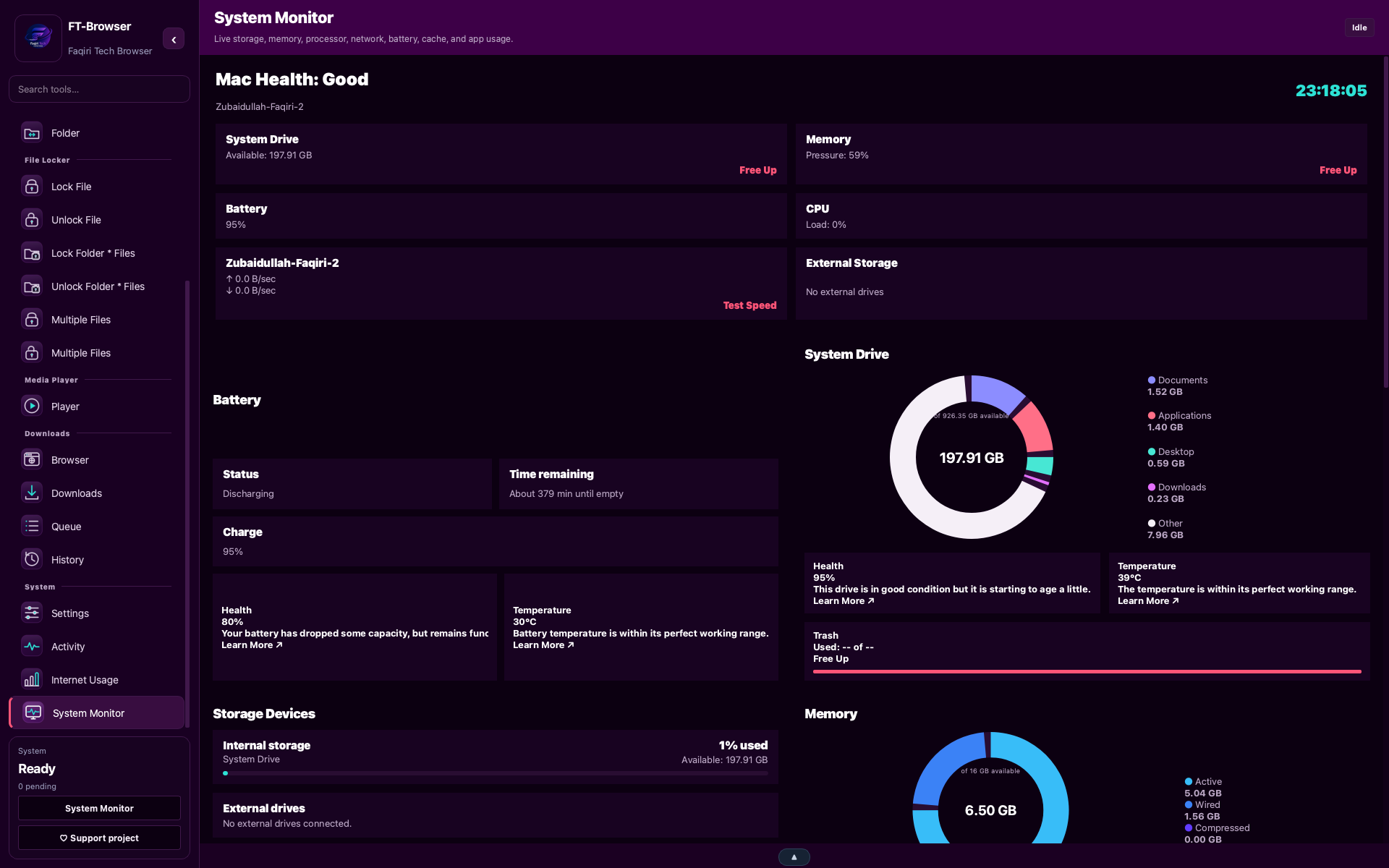The image size is (1389, 868).
Task: Click the first Multiple Files lock icon
Action: click(32, 320)
